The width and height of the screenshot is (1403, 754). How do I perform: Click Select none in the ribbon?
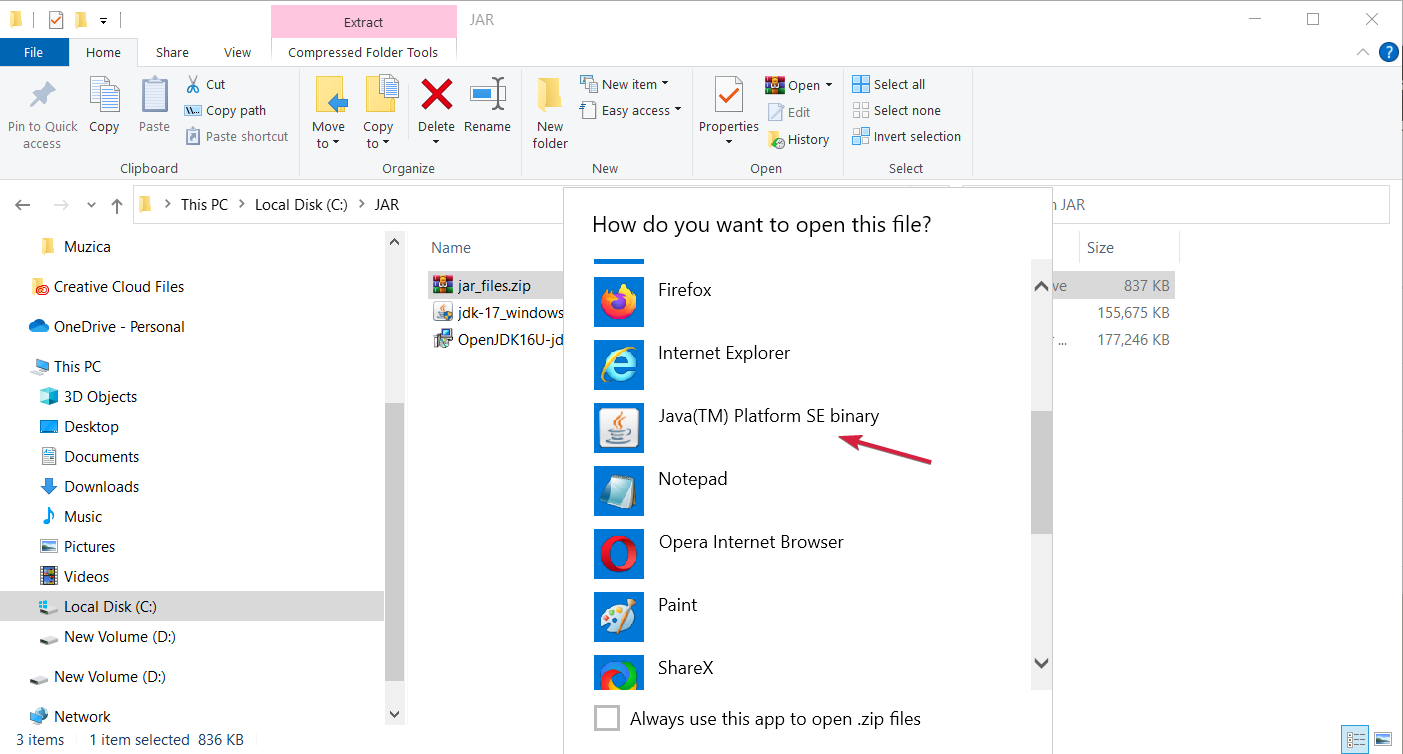click(897, 110)
